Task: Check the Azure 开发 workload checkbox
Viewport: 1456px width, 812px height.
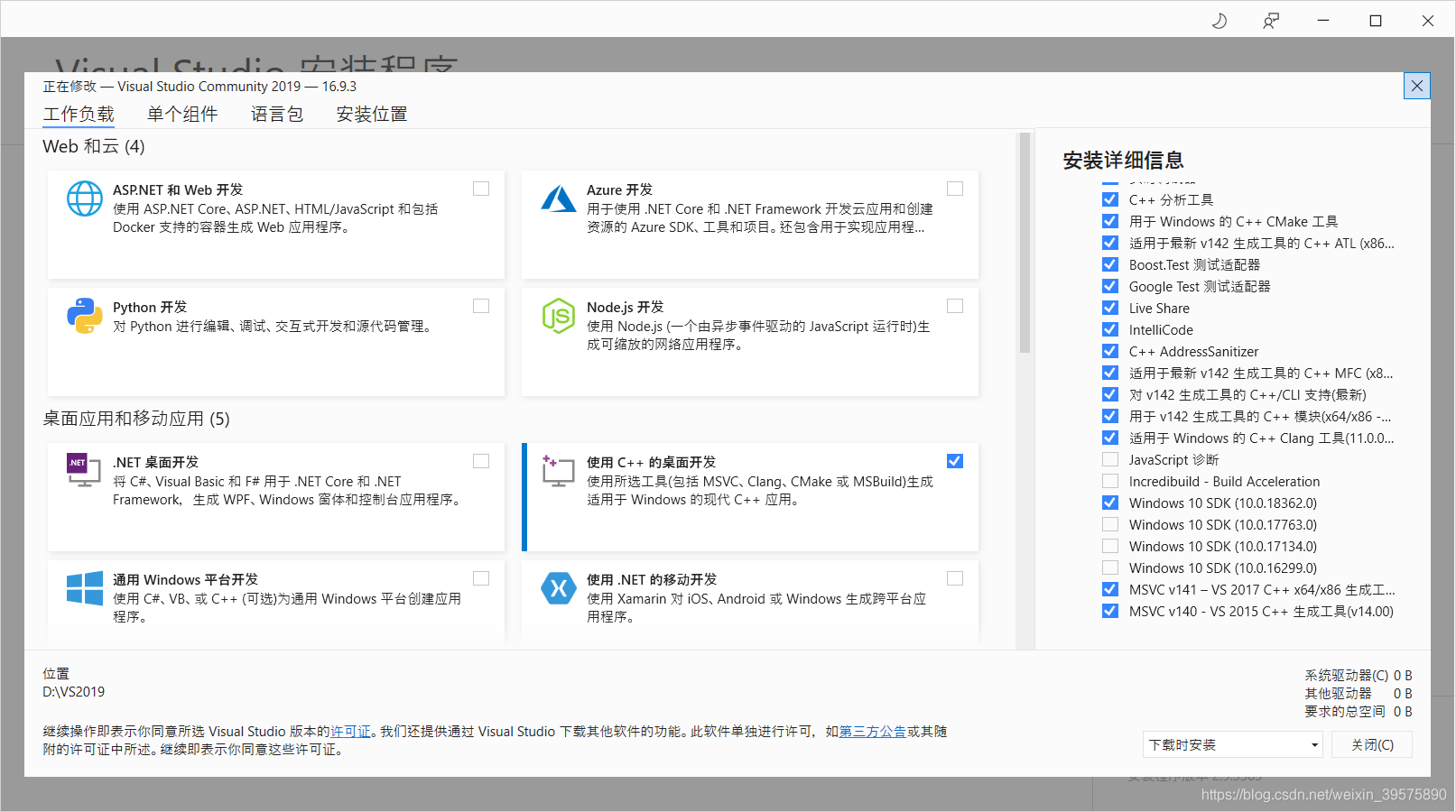Action: (955, 189)
